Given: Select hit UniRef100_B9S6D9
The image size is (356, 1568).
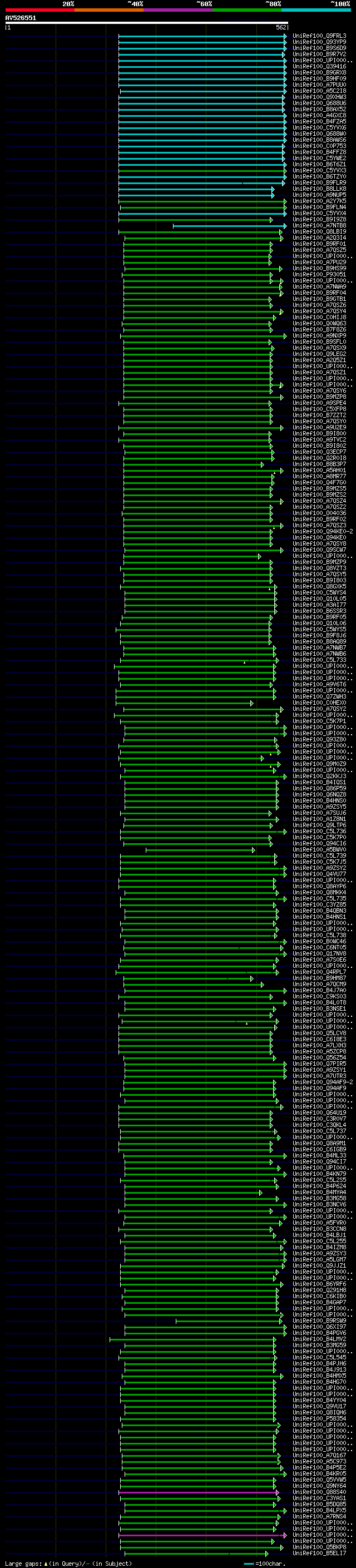Looking at the screenshot, I should tap(319, 48).
